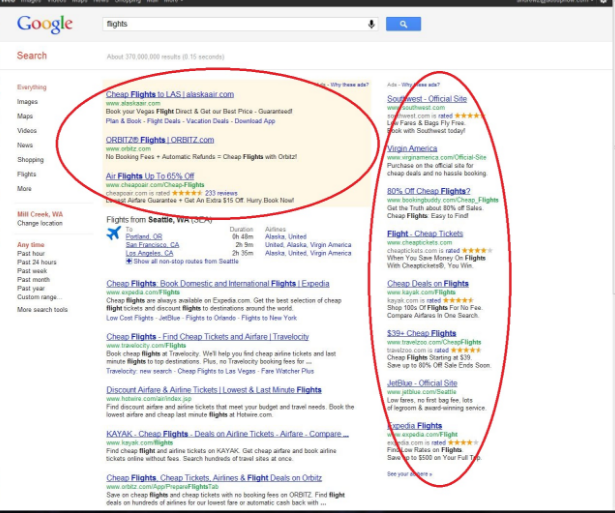615x513 pixels.
Task: Choose the Past 24 hours time filter
Action: 36,262
